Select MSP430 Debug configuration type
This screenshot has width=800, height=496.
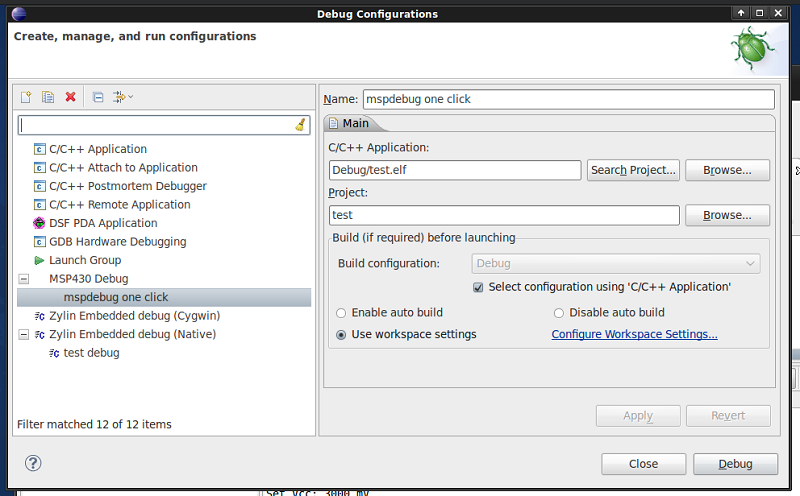(x=88, y=279)
